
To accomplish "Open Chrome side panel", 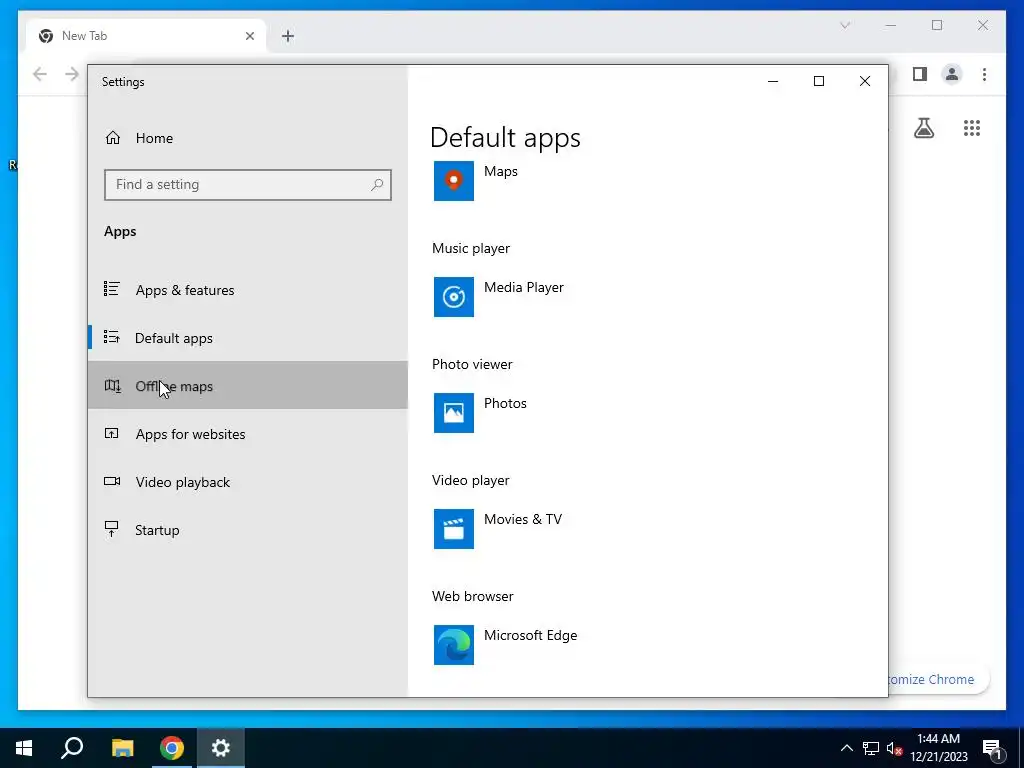I will (920, 74).
